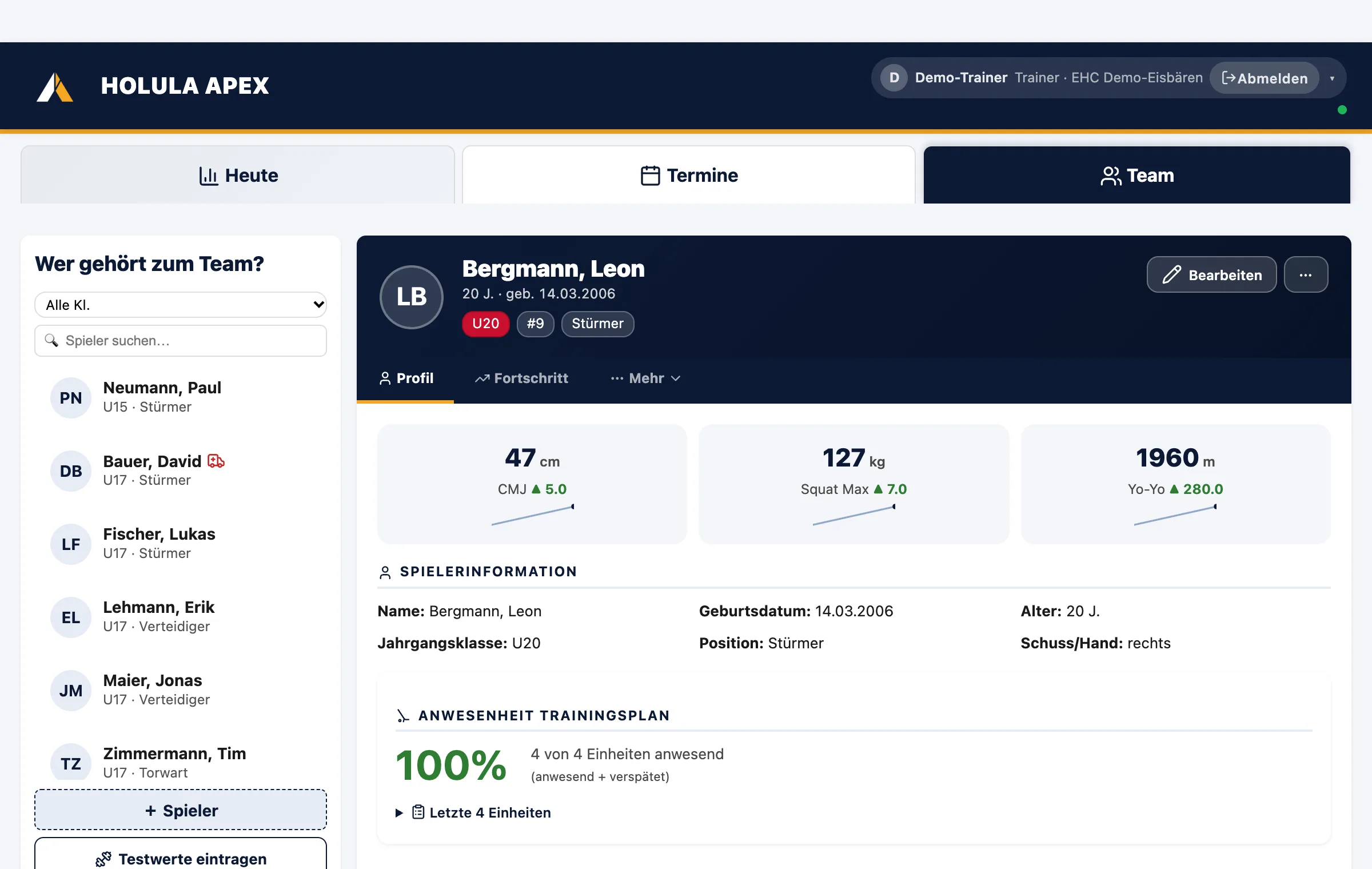Open player Maier, Jonas from the list
This screenshot has height=869, width=1372.
[181, 690]
